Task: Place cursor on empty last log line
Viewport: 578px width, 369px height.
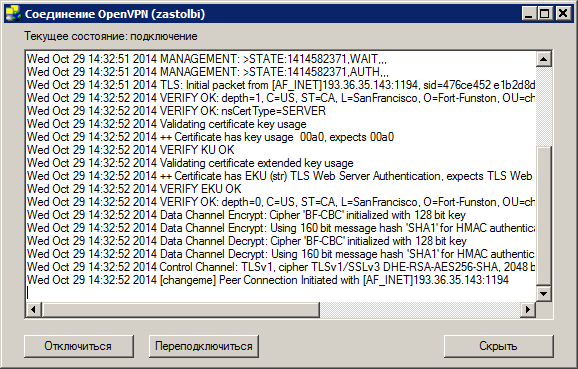Action: click(281, 293)
